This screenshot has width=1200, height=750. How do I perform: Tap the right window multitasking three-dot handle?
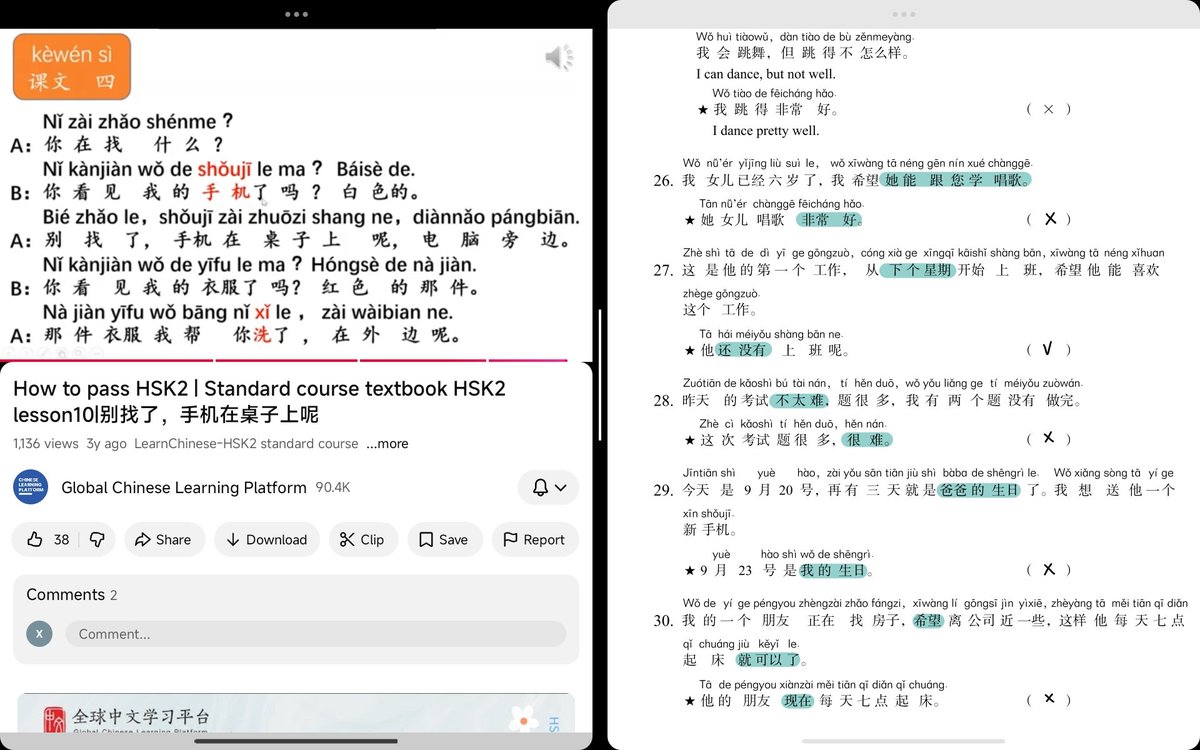(x=904, y=14)
